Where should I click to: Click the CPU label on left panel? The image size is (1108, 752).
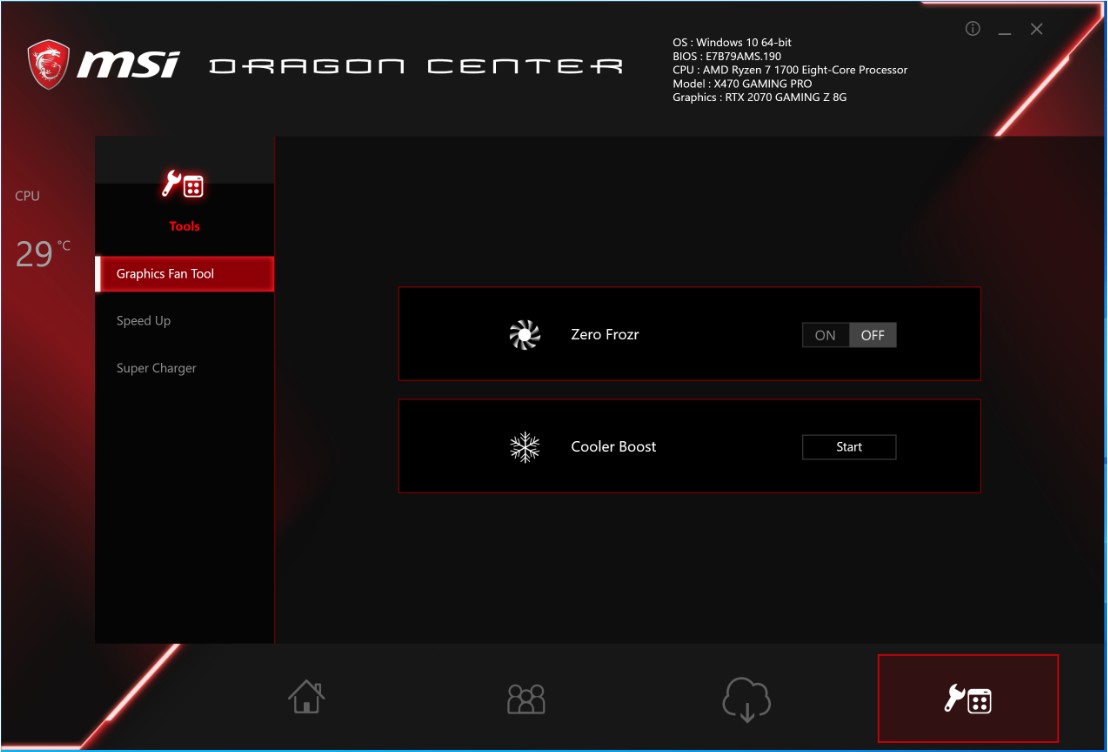tap(28, 196)
